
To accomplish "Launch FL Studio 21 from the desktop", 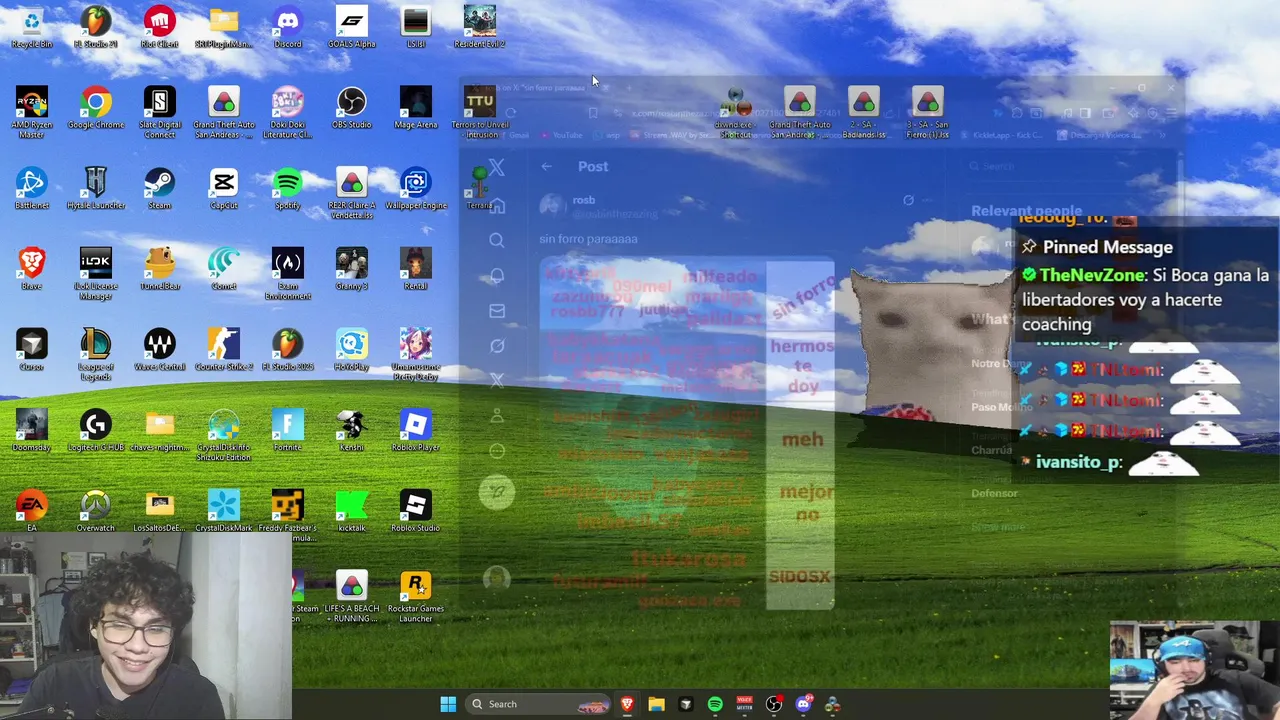I will [x=96, y=27].
